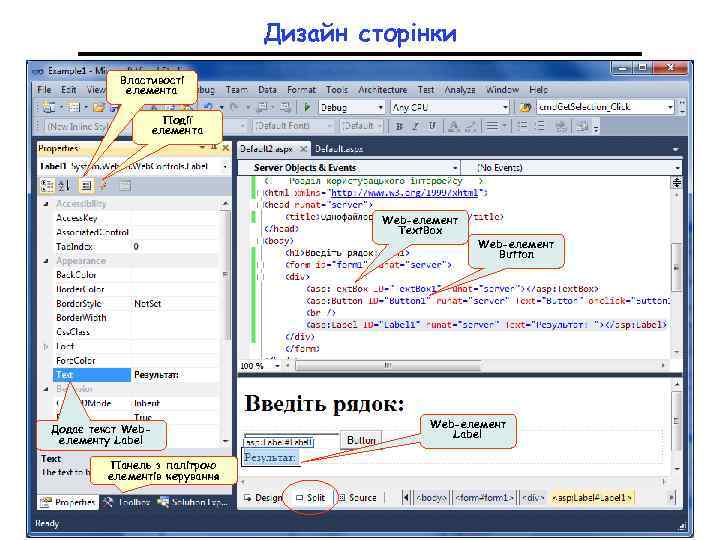Open the cmdGetSelection_Click find dropdown
The width and height of the screenshot is (720, 540).
coord(670,107)
